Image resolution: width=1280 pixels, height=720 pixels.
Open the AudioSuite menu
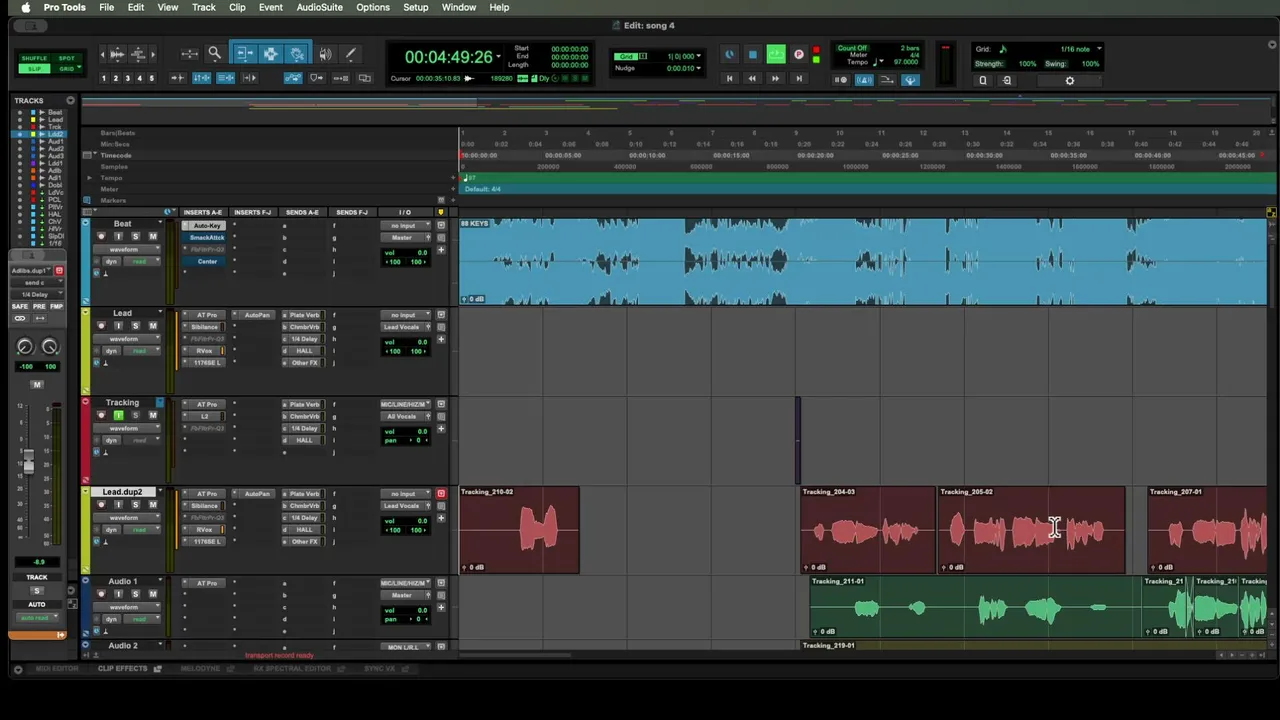click(x=319, y=7)
